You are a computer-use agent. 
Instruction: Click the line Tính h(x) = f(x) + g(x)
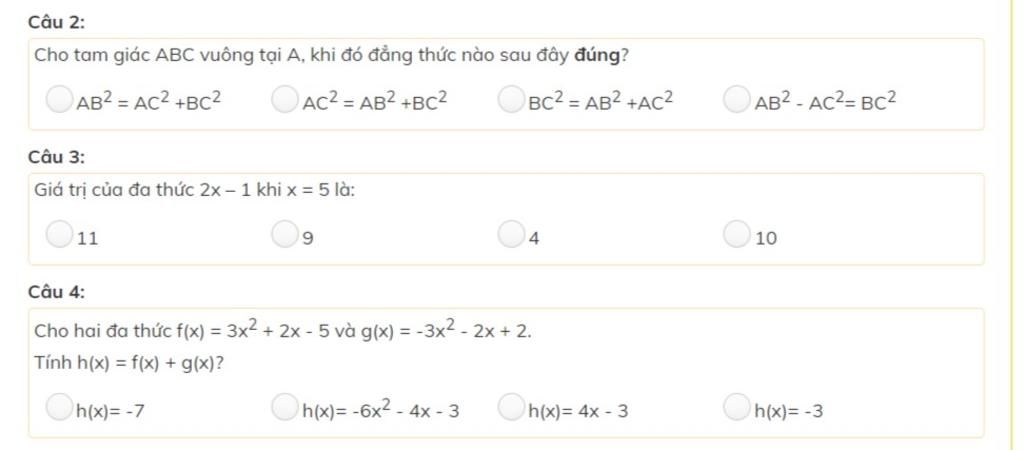tap(129, 364)
